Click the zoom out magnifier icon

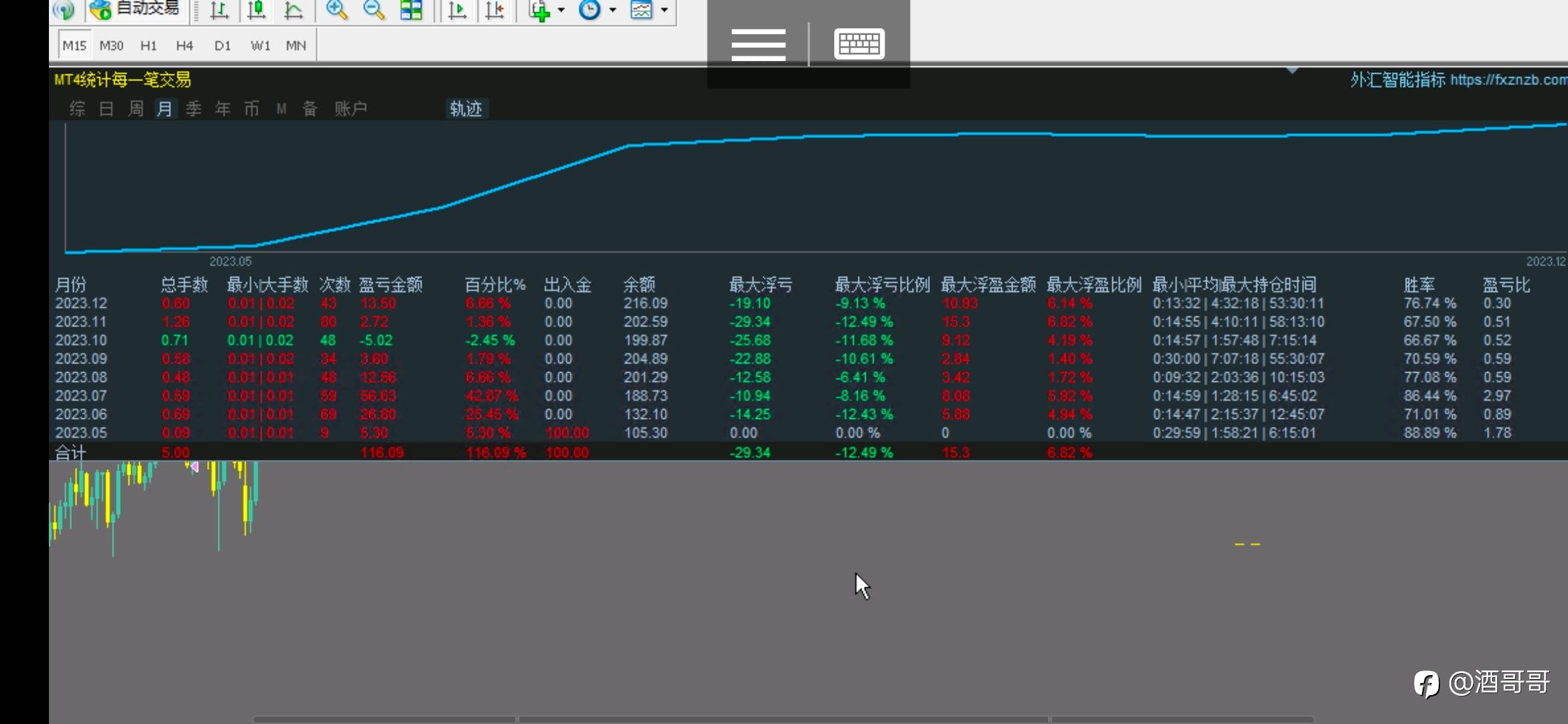(x=374, y=10)
